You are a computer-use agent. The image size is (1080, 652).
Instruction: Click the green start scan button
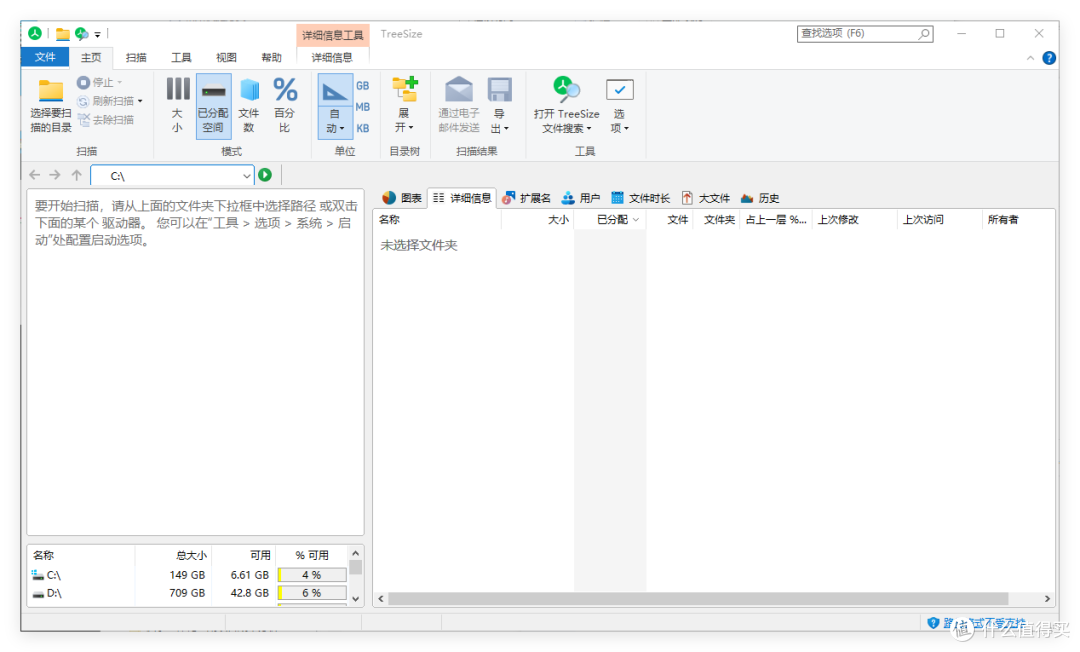[x=265, y=176]
